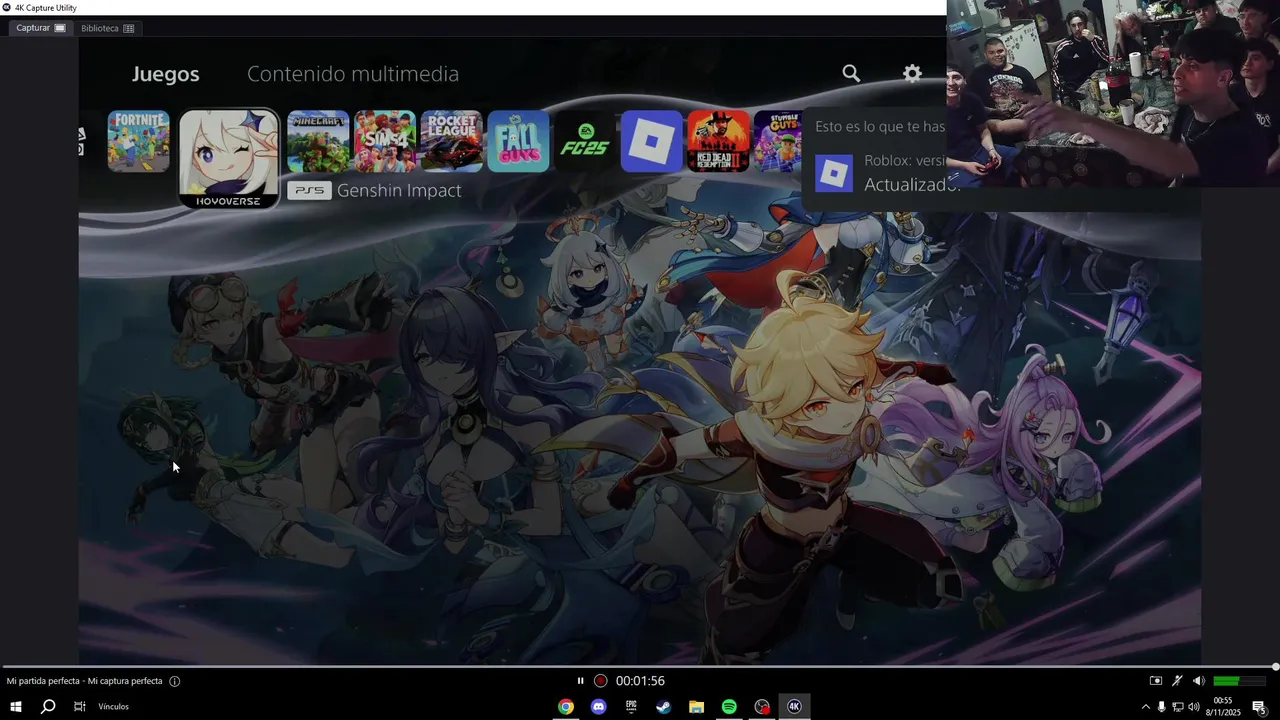This screenshot has height=720, width=1280.
Task: Click the info icon beside the profile name
Action: (175, 681)
